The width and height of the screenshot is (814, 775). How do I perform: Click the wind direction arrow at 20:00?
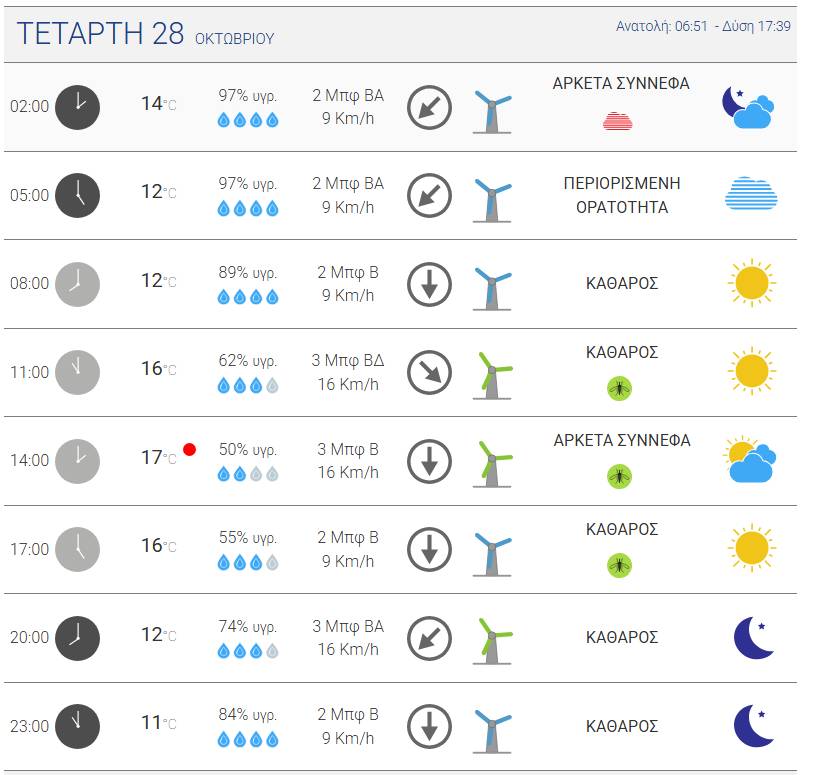(x=429, y=638)
